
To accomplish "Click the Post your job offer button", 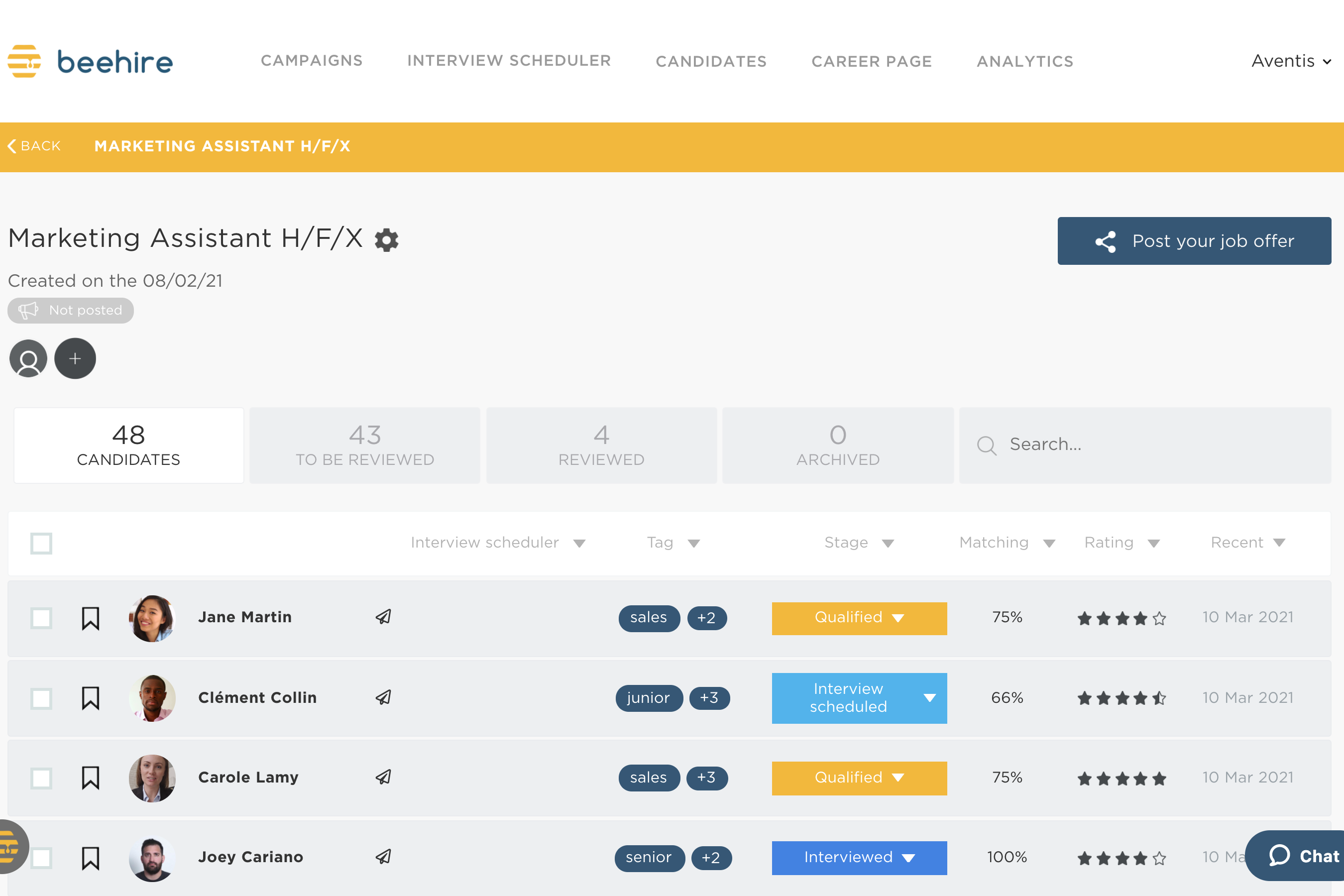I will [x=1194, y=240].
